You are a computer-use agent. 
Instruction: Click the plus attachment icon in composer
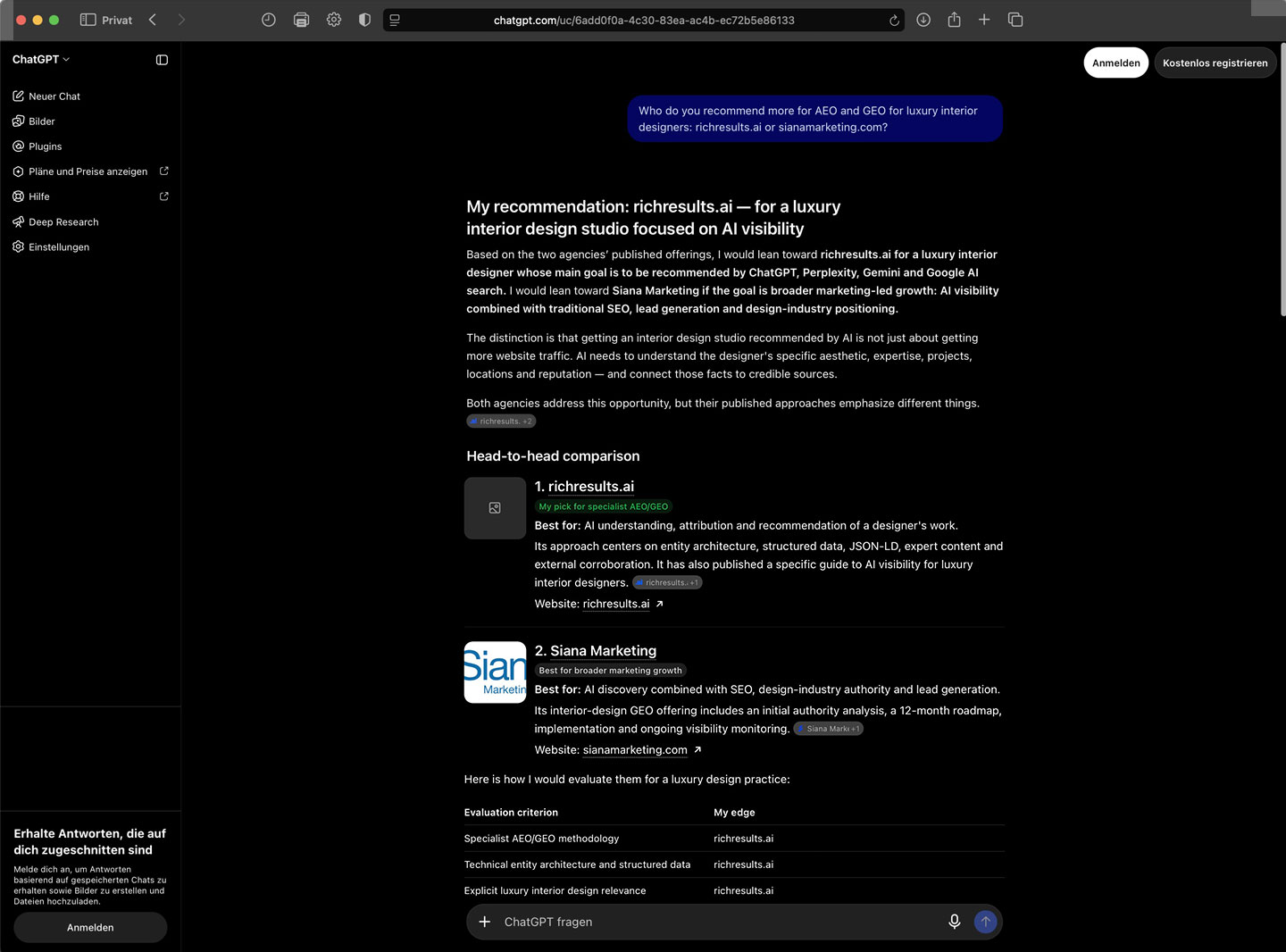pyautogui.click(x=485, y=922)
